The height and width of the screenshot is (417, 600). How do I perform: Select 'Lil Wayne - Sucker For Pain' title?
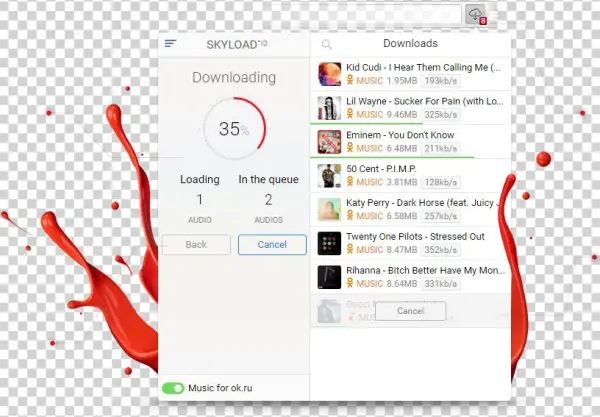click(425, 101)
